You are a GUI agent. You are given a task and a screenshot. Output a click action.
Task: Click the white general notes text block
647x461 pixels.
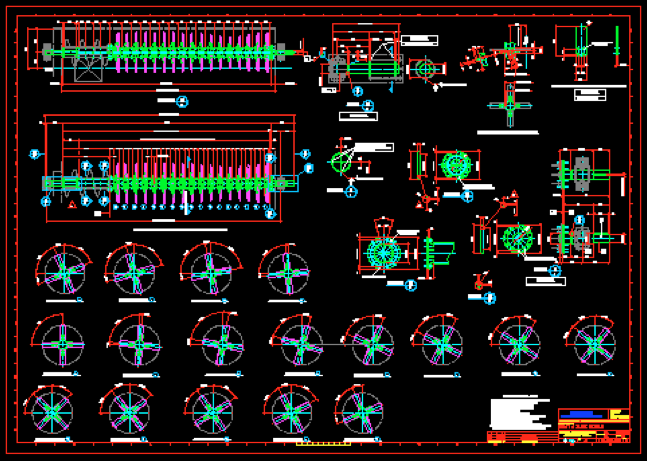[x=521, y=413]
